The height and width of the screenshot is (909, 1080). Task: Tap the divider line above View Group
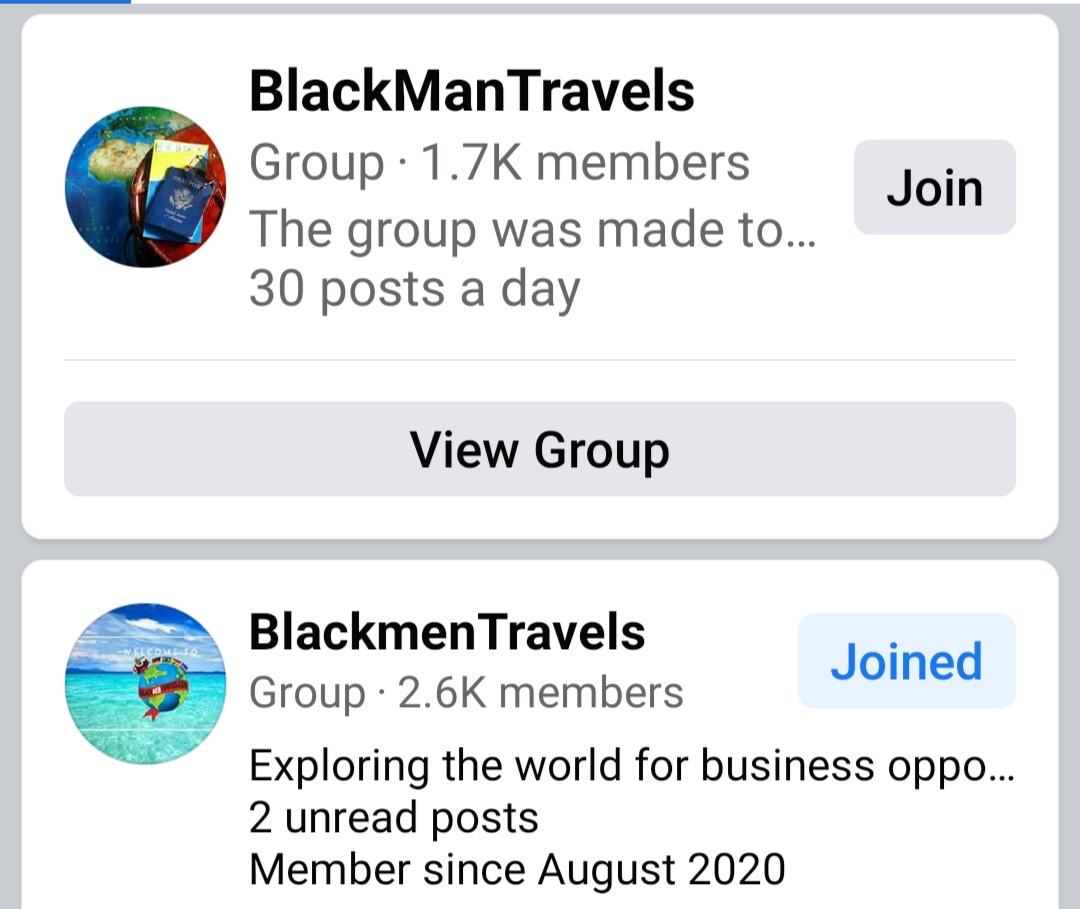(x=540, y=359)
